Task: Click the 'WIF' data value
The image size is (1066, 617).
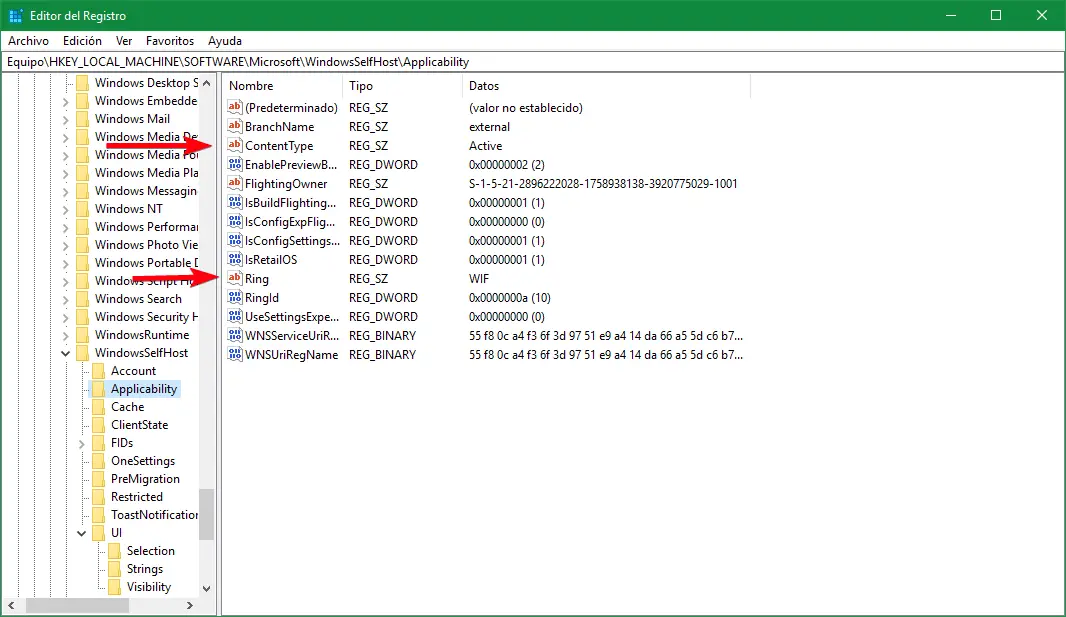Action: [479, 279]
